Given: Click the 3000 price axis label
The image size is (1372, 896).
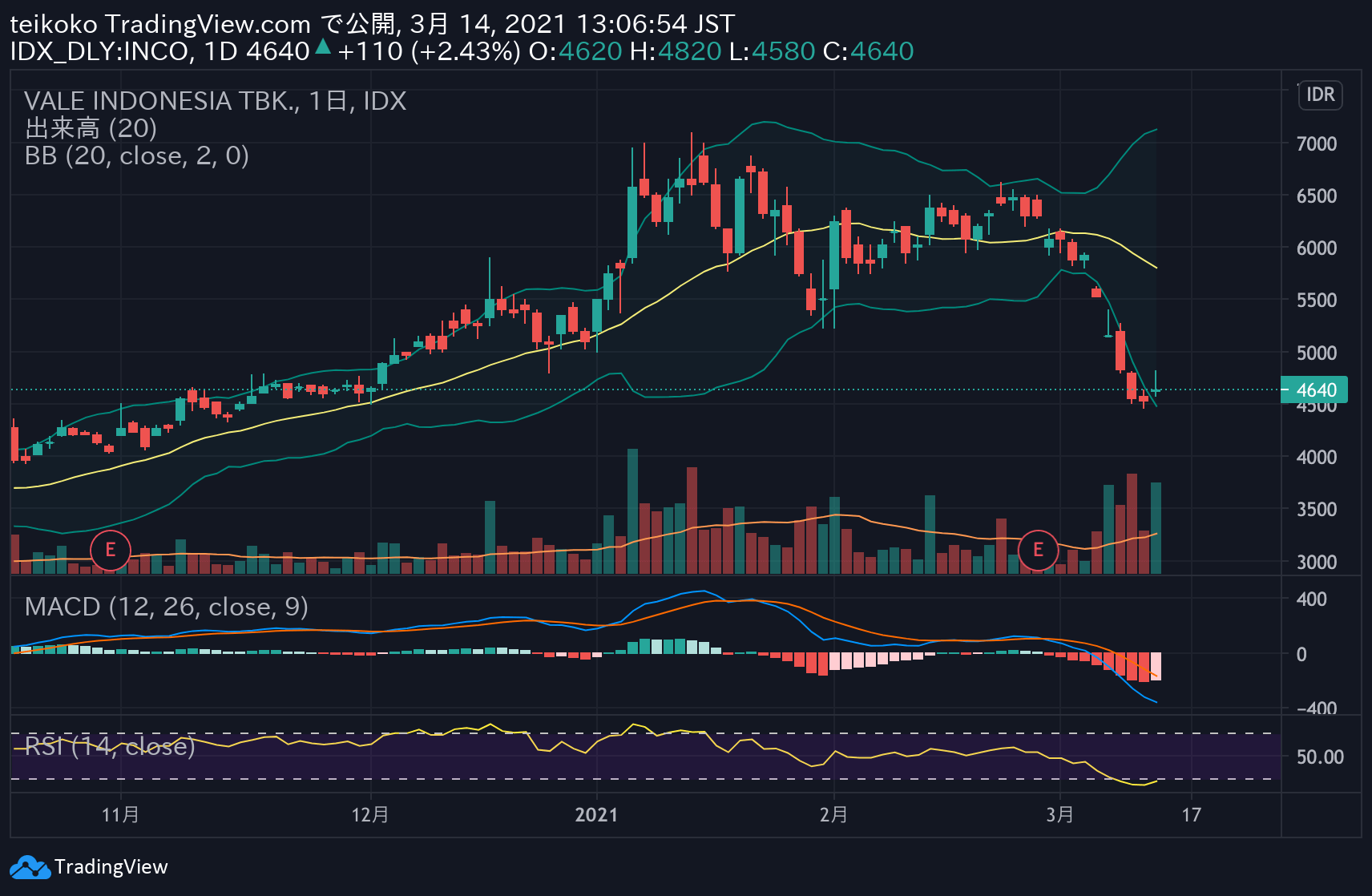Looking at the screenshot, I should pyautogui.click(x=1317, y=563).
